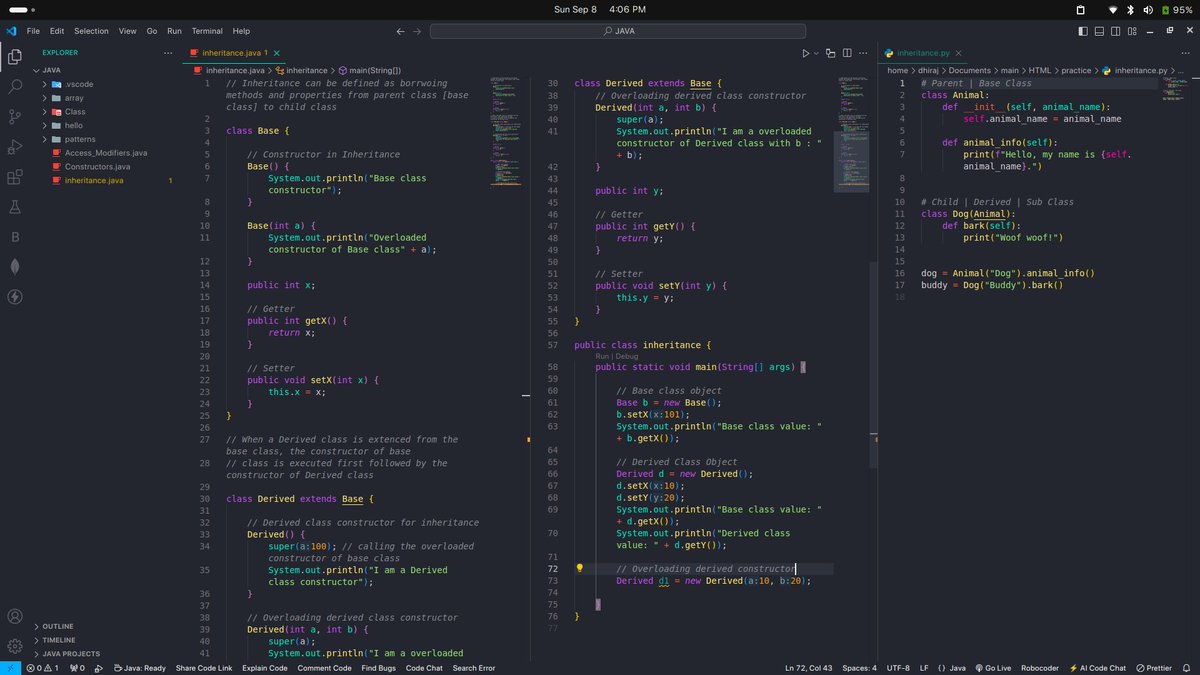Open run options dropdown arrow
The width and height of the screenshot is (1200, 675).
(816, 52)
